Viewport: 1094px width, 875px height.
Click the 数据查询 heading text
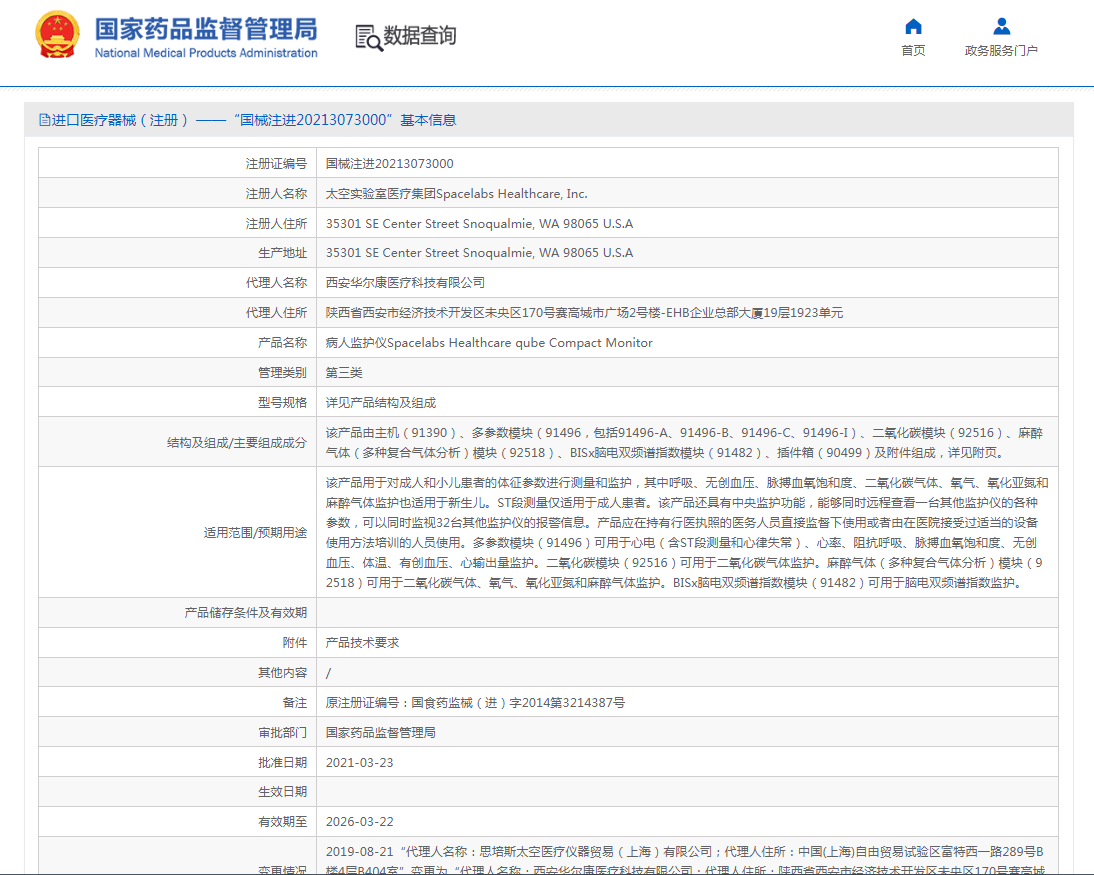tap(420, 35)
